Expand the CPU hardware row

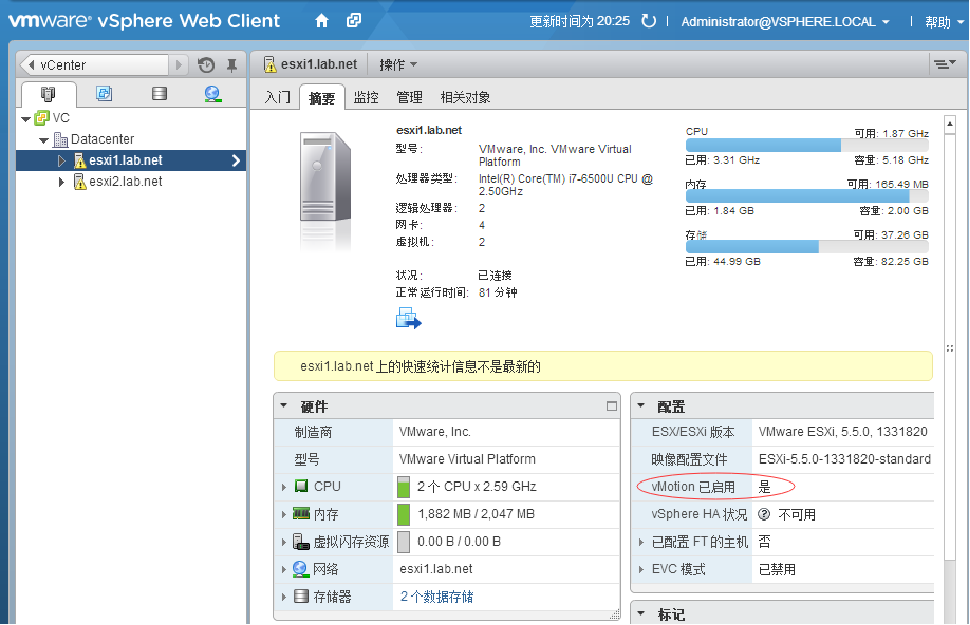(284, 487)
